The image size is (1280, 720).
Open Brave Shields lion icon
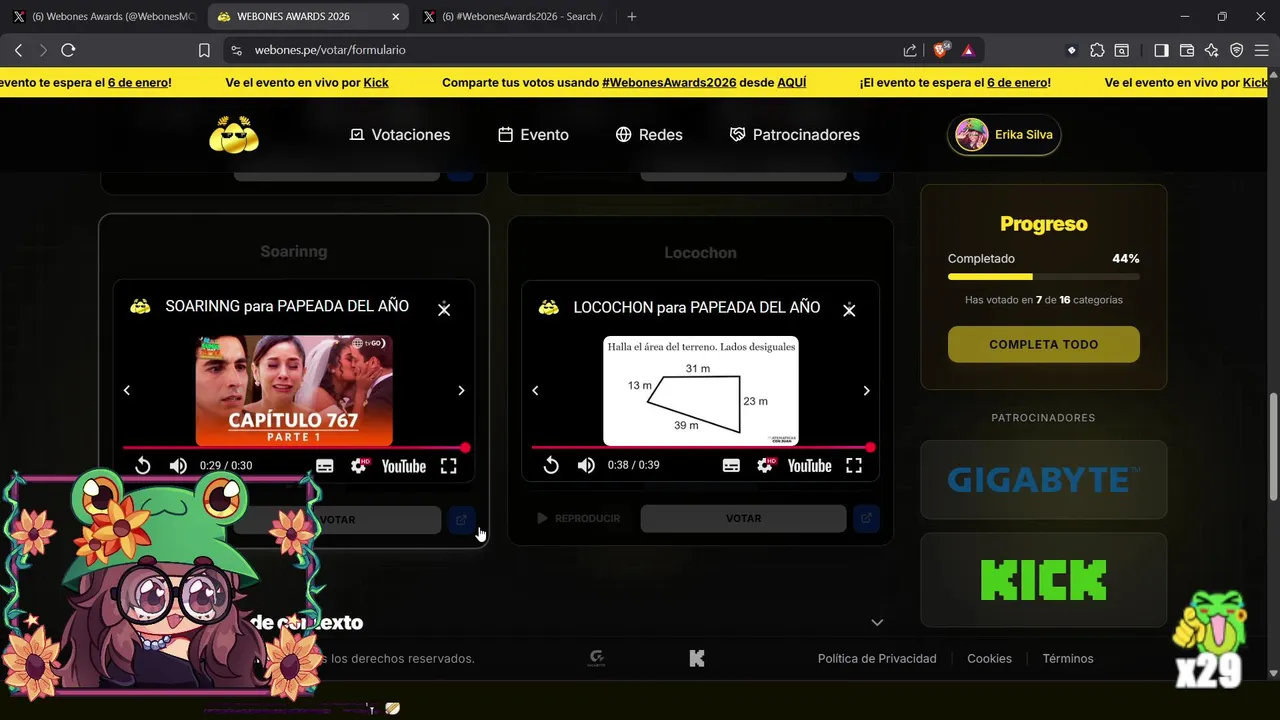point(940,50)
